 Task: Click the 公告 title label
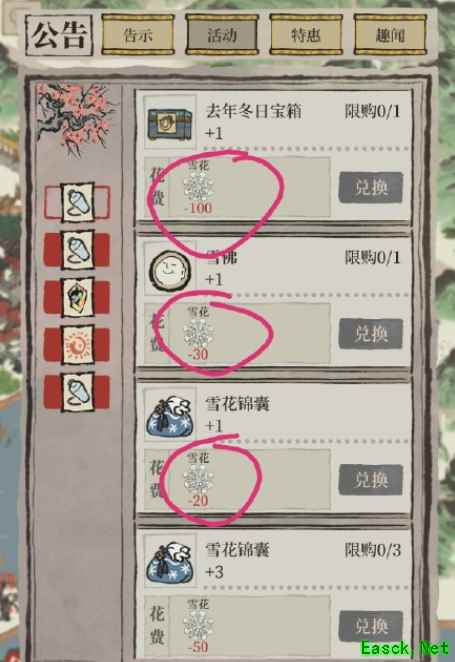pos(59,35)
